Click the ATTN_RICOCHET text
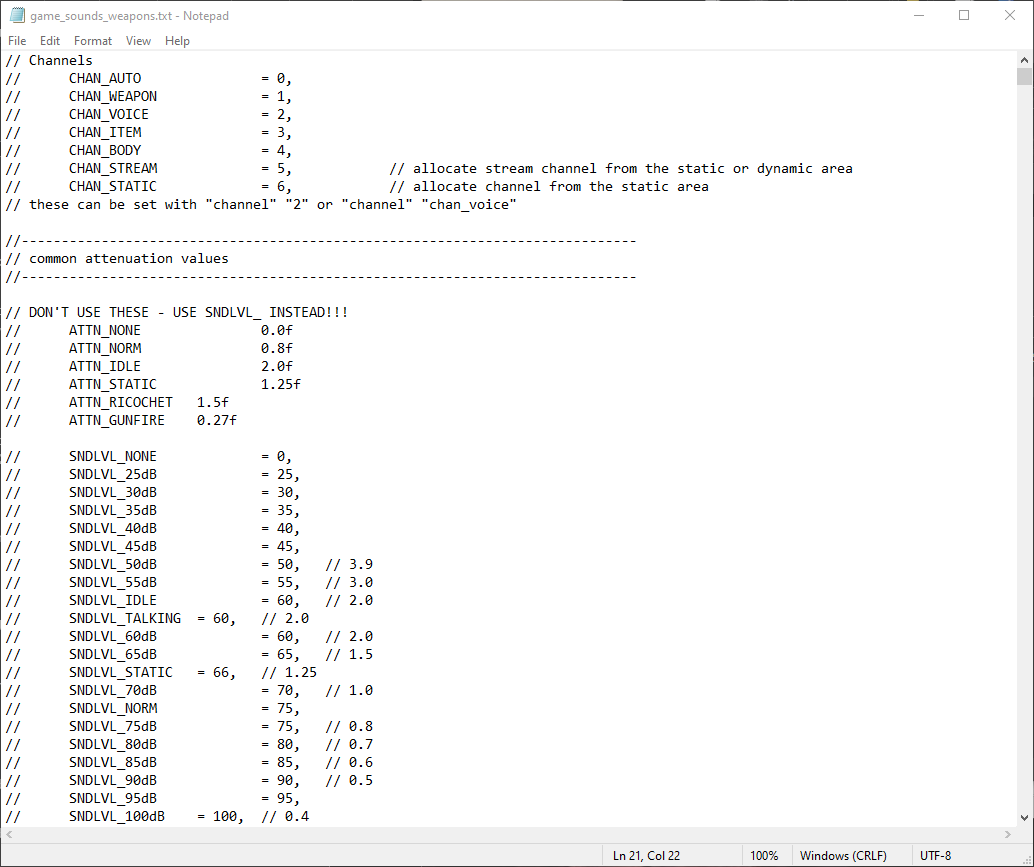The width and height of the screenshot is (1034, 867). pos(121,402)
